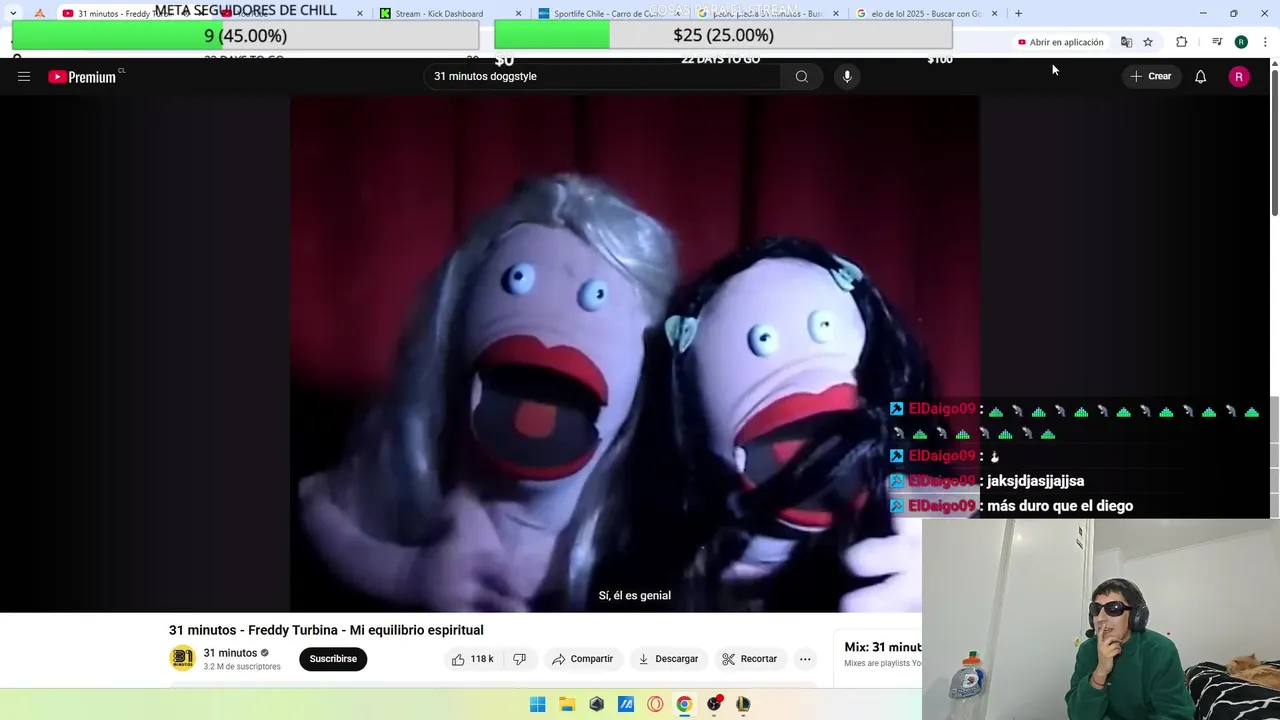Bookmark this page star icon
Image resolution: width=1280 pixels, height=720 pixels.
click(1148, 42)
